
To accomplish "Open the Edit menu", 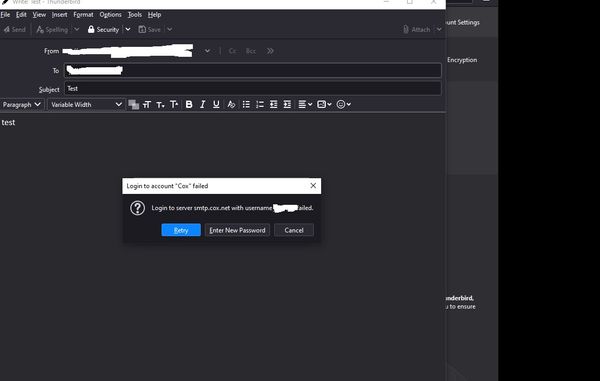I will pyautogui.click(x=21, y=15).
